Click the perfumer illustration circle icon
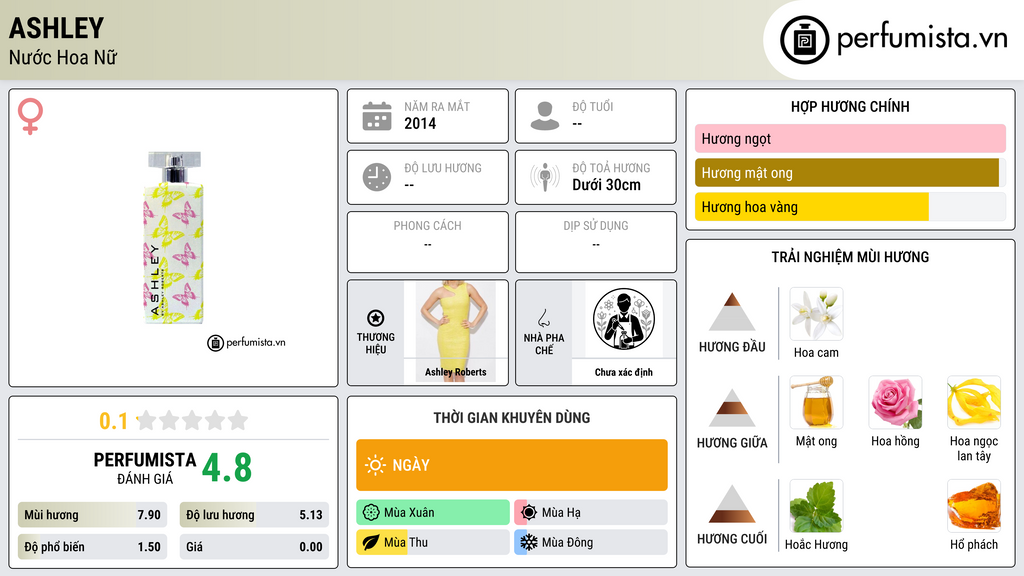The height and width of the screenshot is (576, 1024). 624,319
